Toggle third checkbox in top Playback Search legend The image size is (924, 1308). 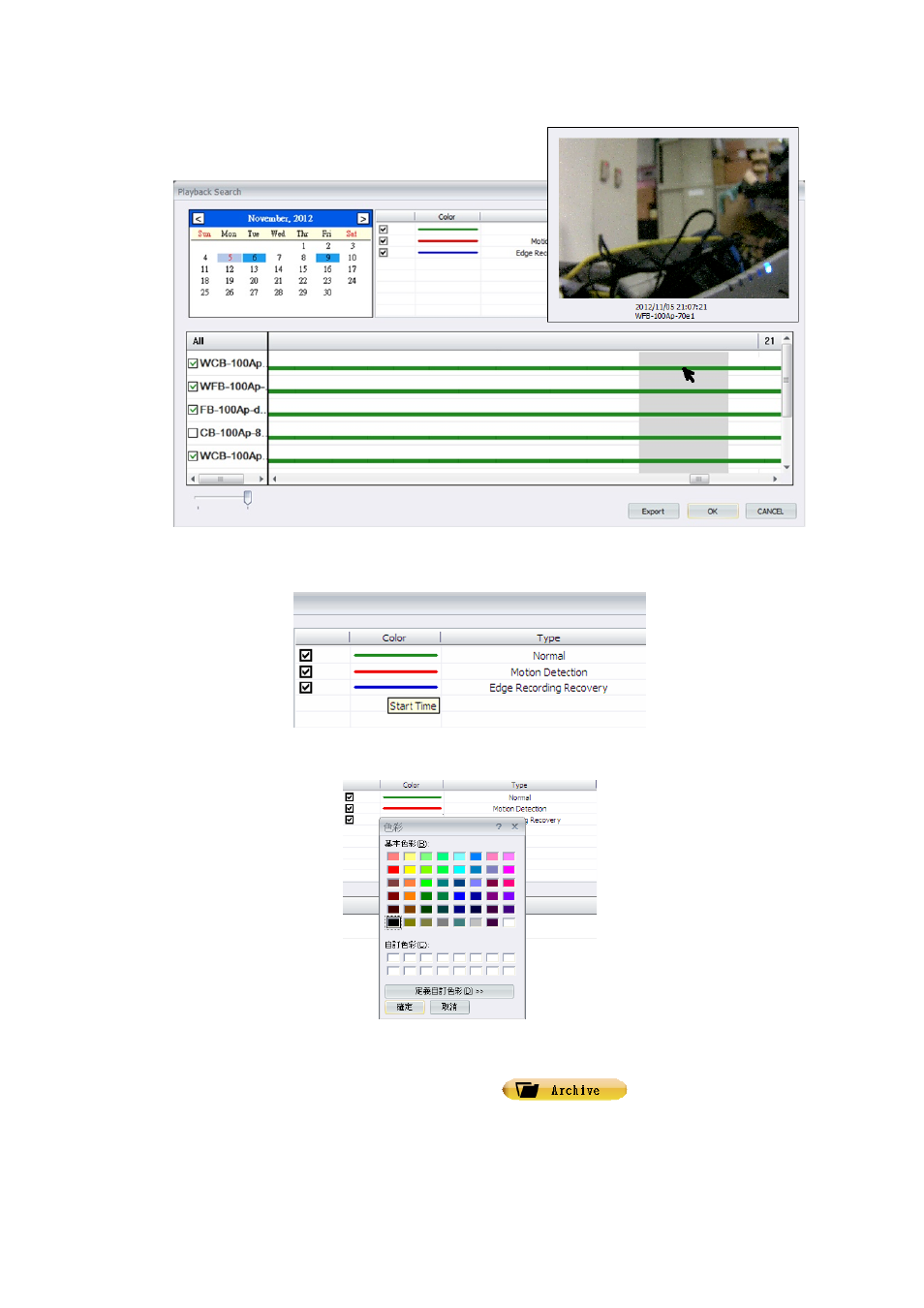tap(384, 253)
